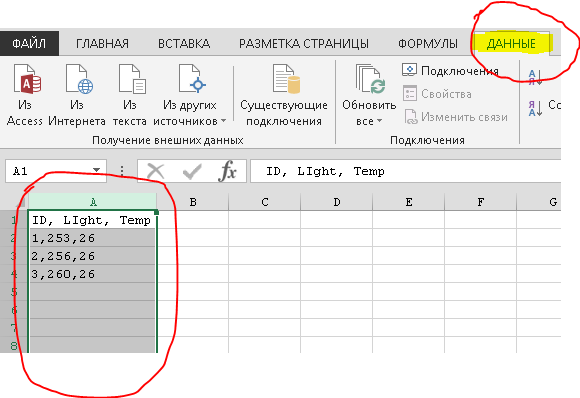Select the column F header
Viewport: 580px width, 398px height.
pyautogui.click(x=480, y=202)
